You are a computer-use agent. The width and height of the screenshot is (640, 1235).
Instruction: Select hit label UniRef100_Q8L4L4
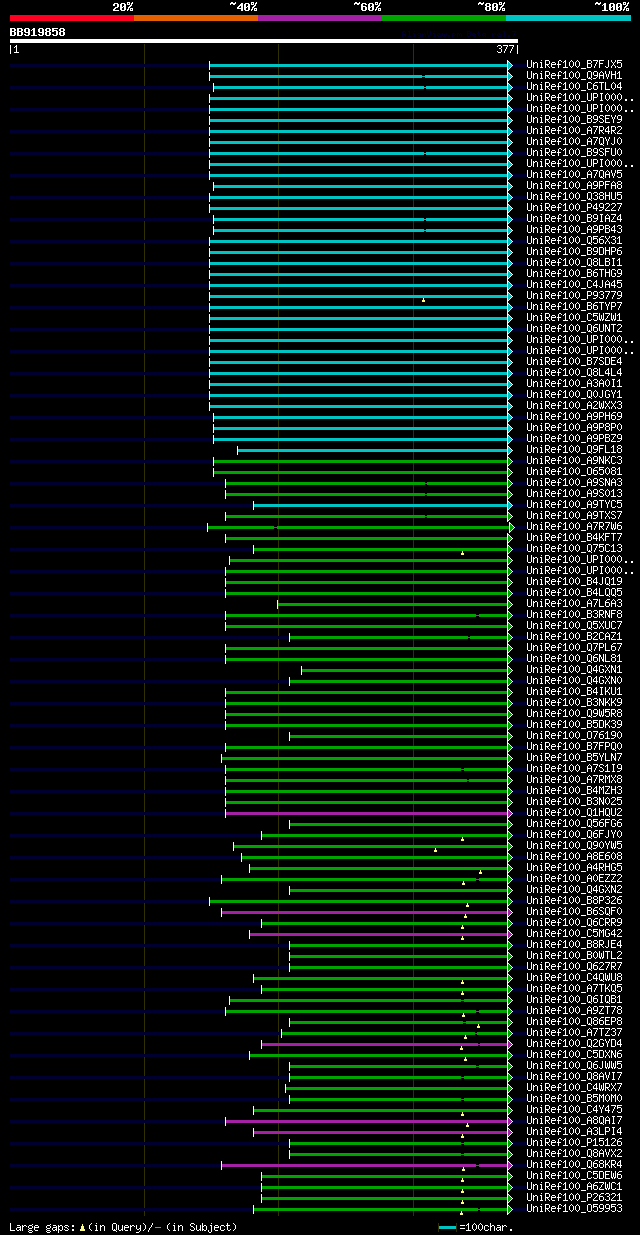tap(574, 372)
